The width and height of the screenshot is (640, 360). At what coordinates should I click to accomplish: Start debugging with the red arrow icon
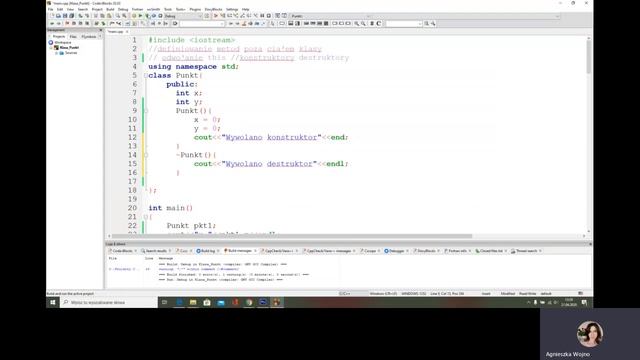(x=216, y=16)
